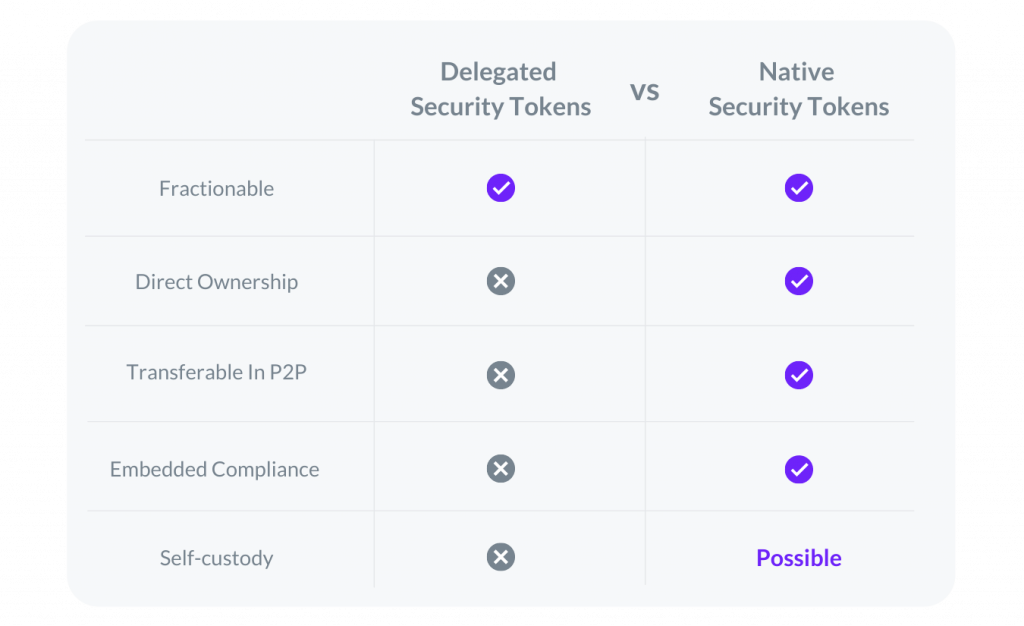Select the Delegated Security Tokens column header
Image resolution: width=1024 pixels, height=626 pixels.
tap(500, 89)
